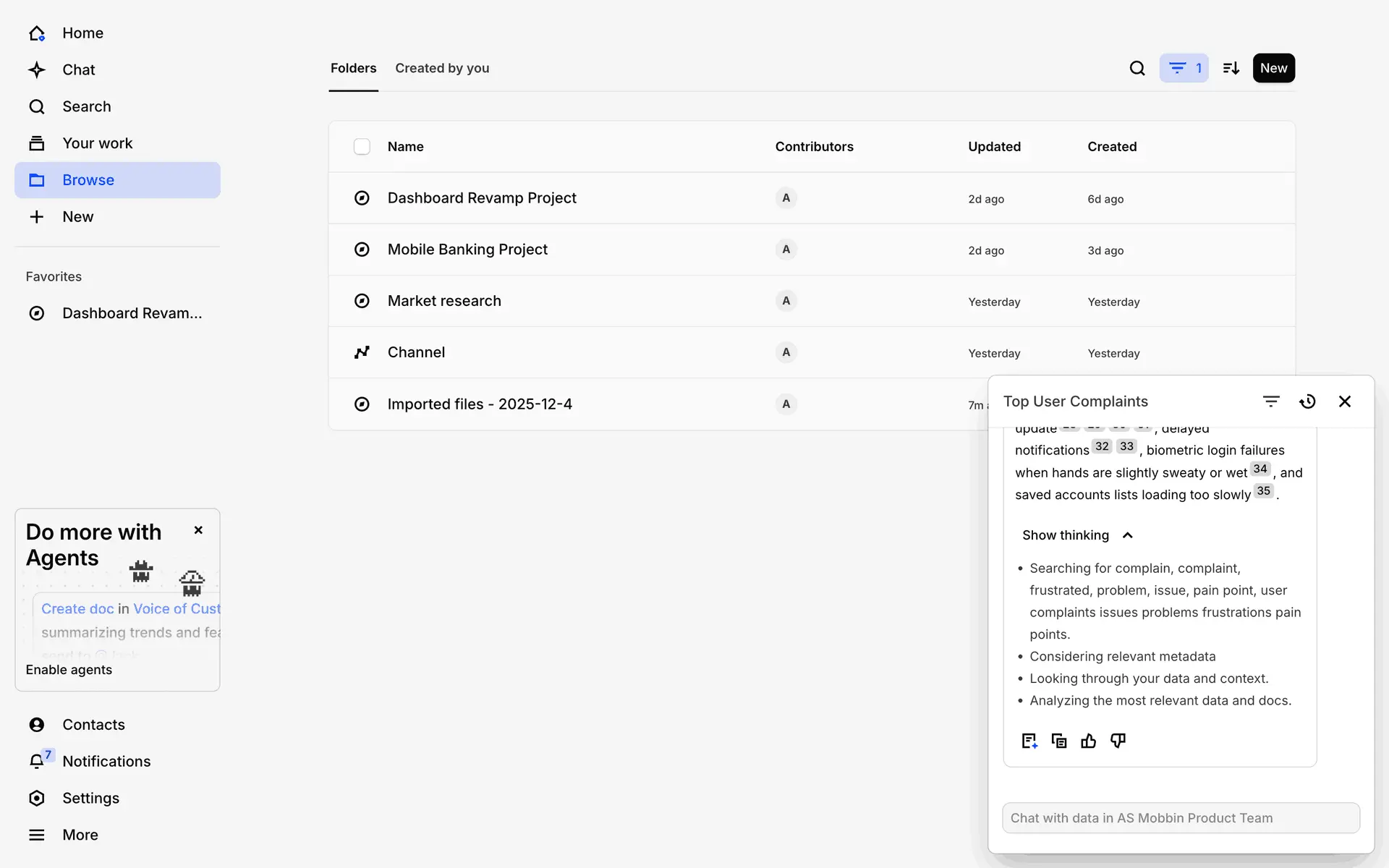Tick the select-all checkbox beside Name
Image resolution: width=1389 pixels, height=868 pixels.
(362, 147)
